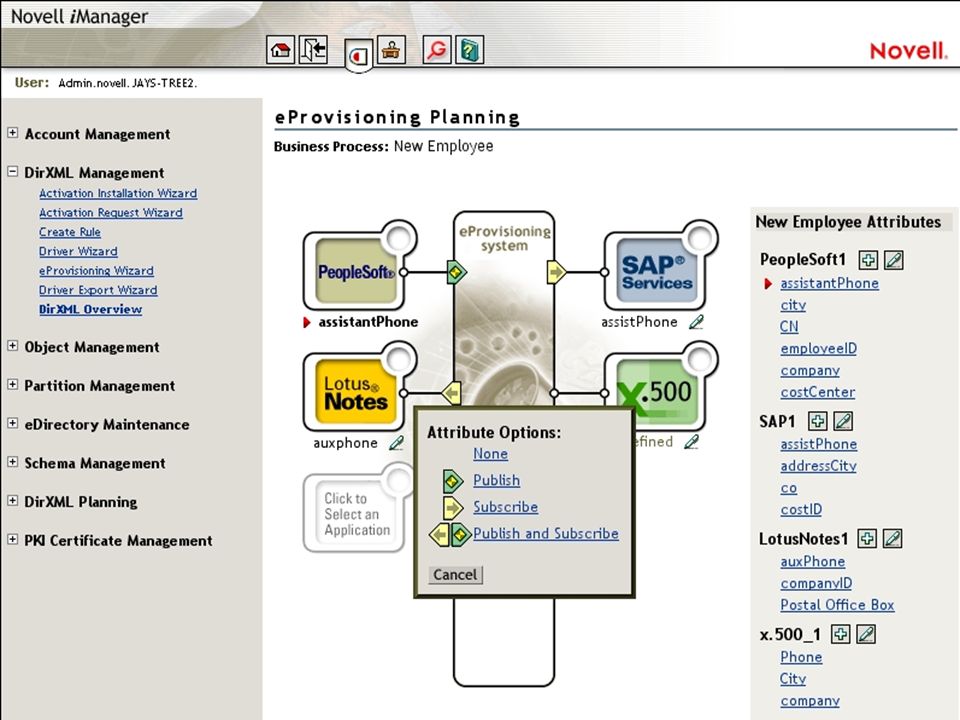
Task: Select SAP1 assistPhone attribute link
Action: click(x=819, y=444)
